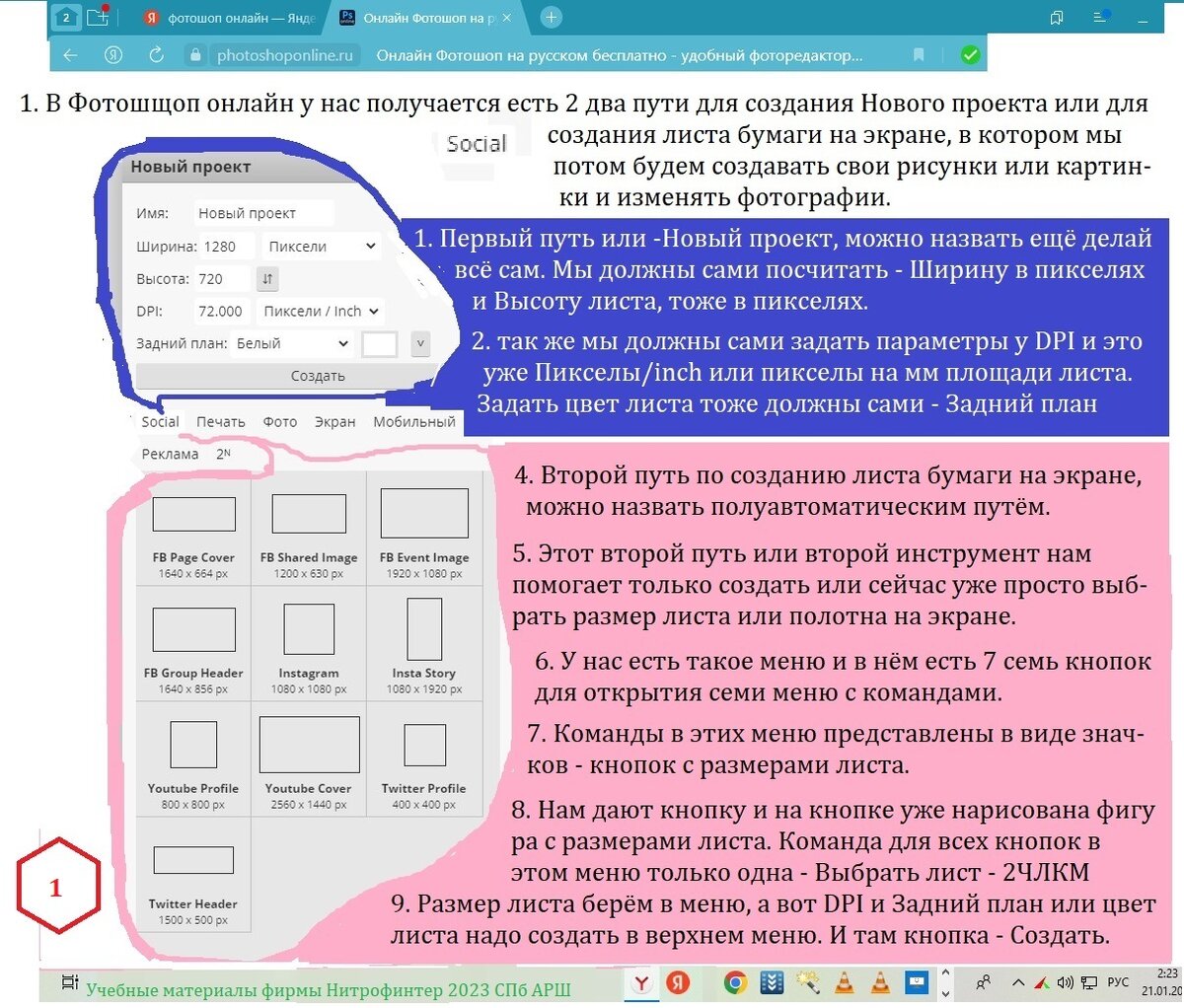Open the Задний план Белый dropdown

point(294,343)
